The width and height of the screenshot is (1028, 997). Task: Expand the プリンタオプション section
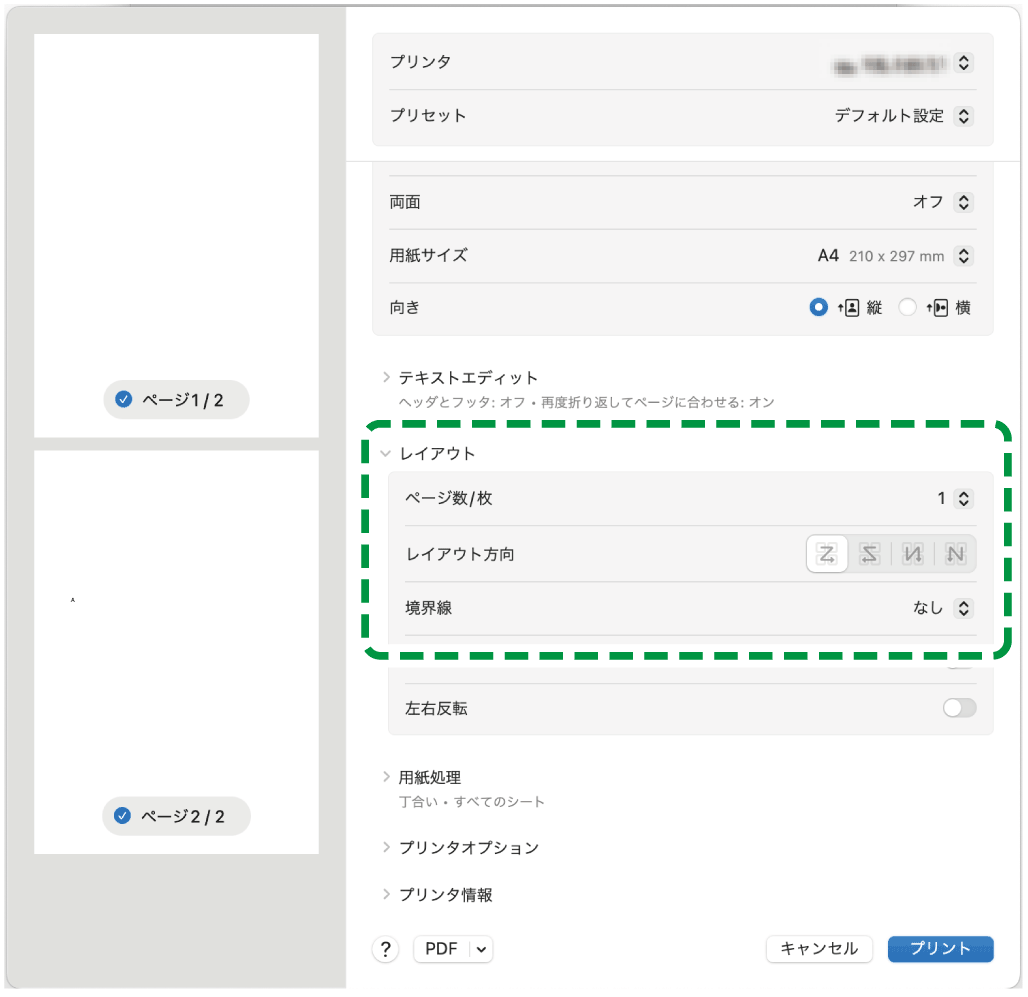point(386,847)
